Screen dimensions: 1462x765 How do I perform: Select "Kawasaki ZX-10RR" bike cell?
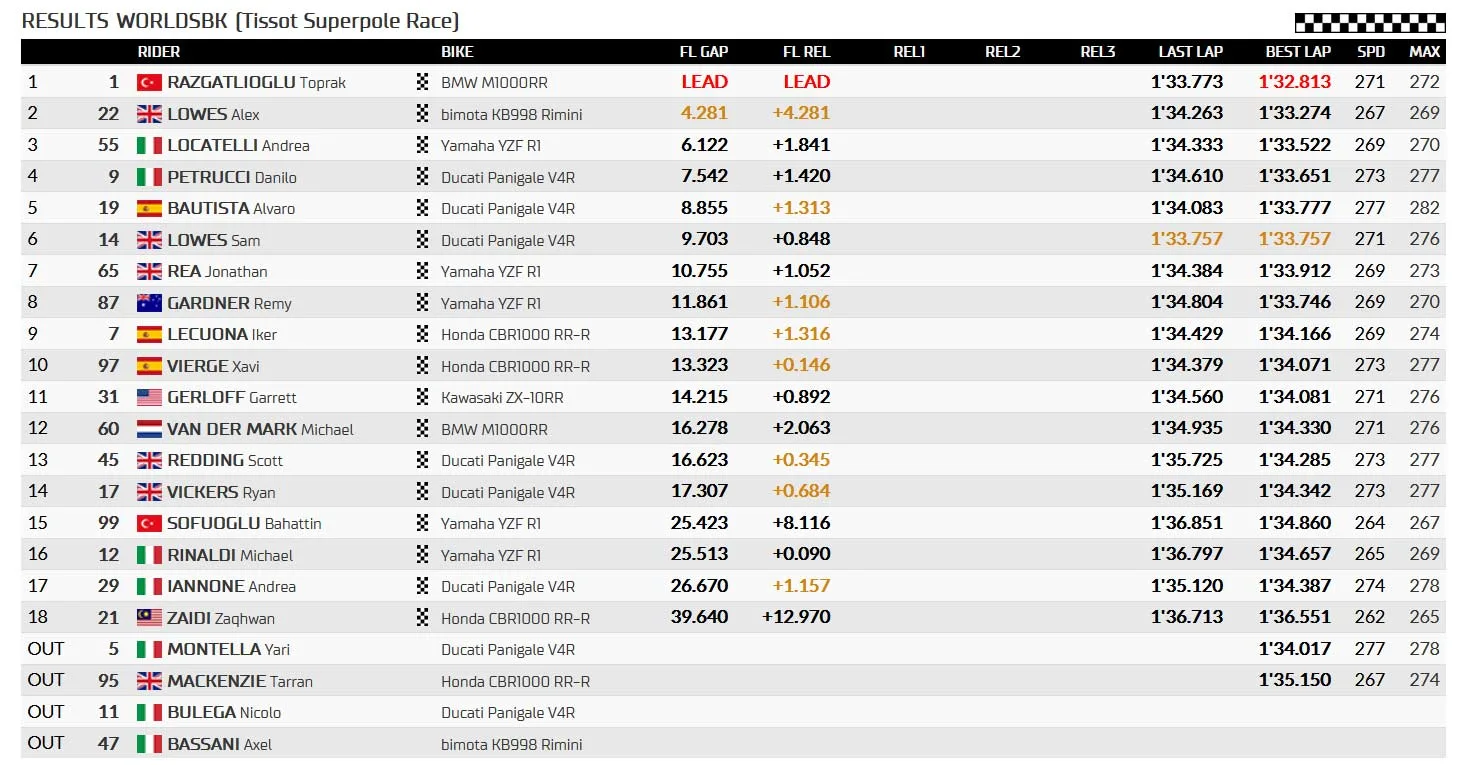(x=503, y=397)
